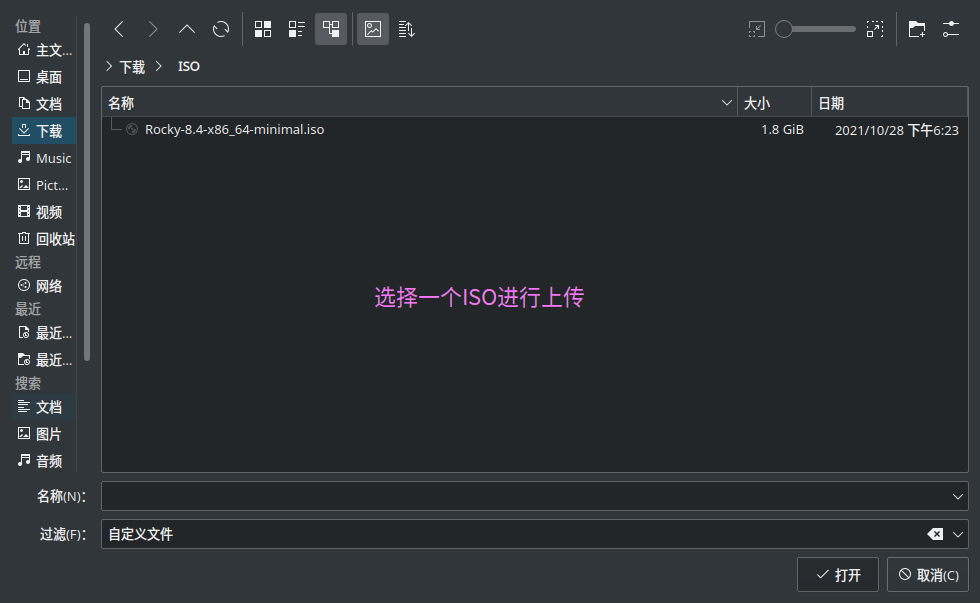
Task: Click 下载 in the breadcrumb path
Action: click(x=132, y=67)
